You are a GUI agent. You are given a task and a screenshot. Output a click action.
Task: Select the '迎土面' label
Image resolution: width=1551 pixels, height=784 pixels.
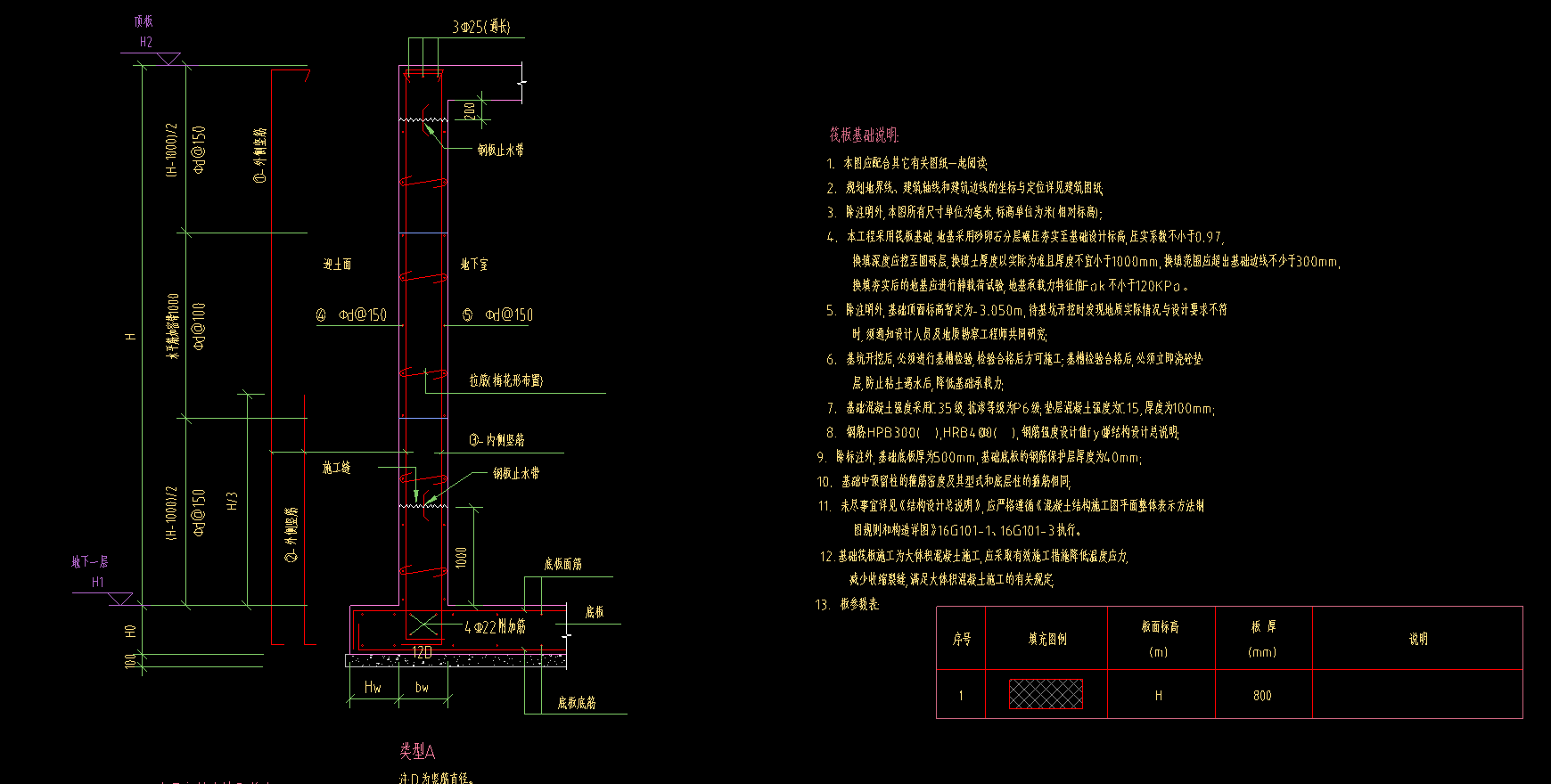(337, 265)
